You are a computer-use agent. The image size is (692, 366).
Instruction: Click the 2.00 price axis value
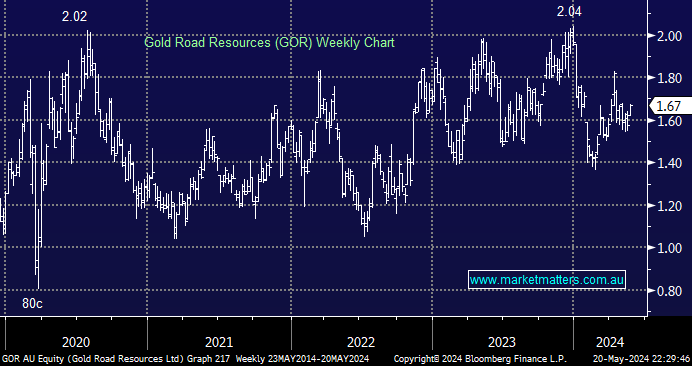pyautogui.click(x=669, y=36)
